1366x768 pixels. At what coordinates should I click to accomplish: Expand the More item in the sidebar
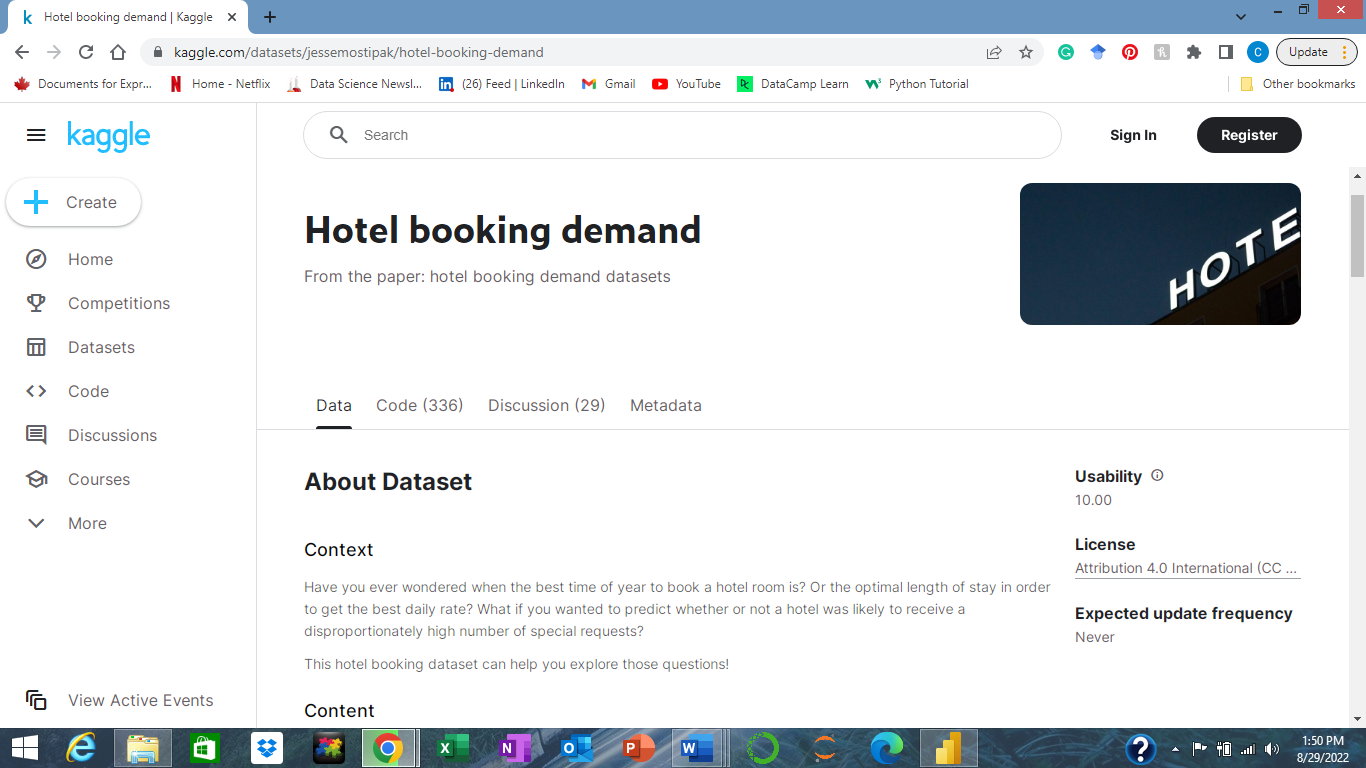click(36, 523)
